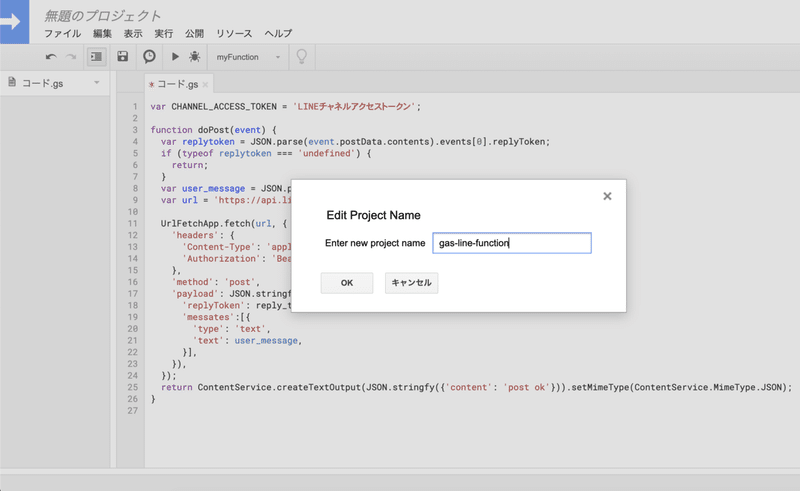800x491 pixels.
Task: Toggle the indent formatting toolbar button
Action: point(96,57)
